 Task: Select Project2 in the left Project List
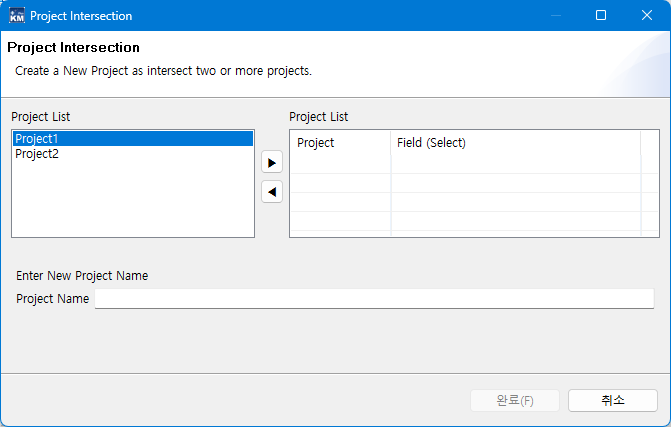point(37,154)
